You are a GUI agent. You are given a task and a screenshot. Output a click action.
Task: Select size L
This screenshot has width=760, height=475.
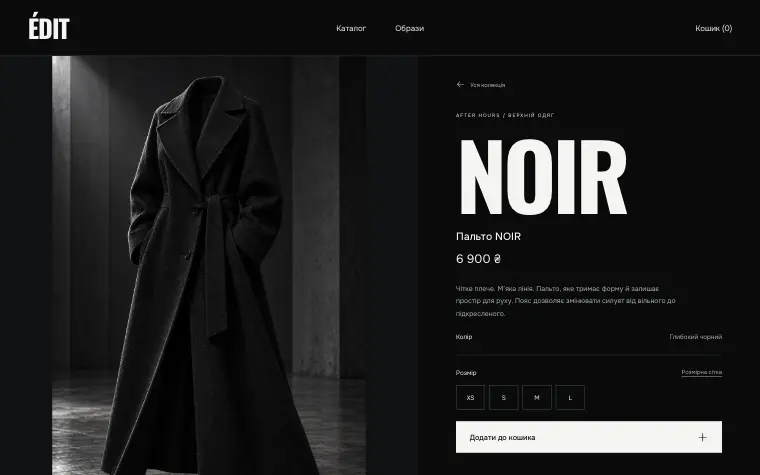coord(570,397)
